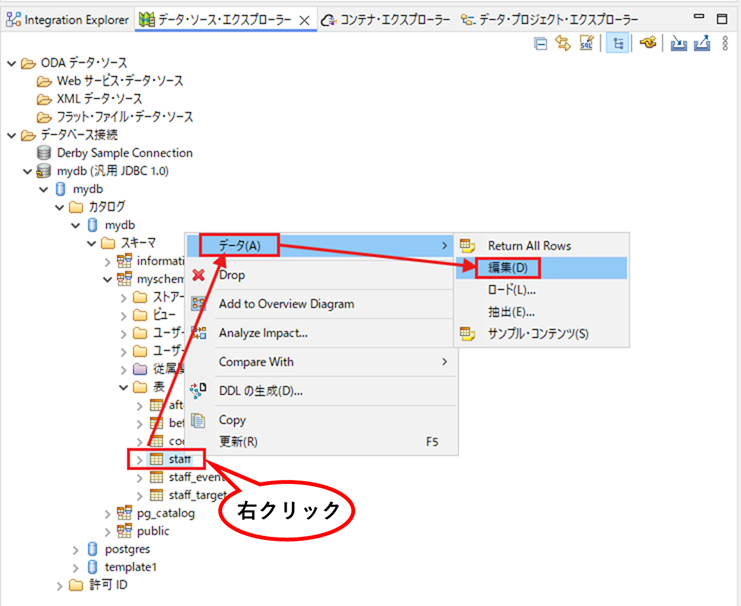Click the Link with Editor arrows icon
Screen dimensions: 741x606
tap(563, 43)
